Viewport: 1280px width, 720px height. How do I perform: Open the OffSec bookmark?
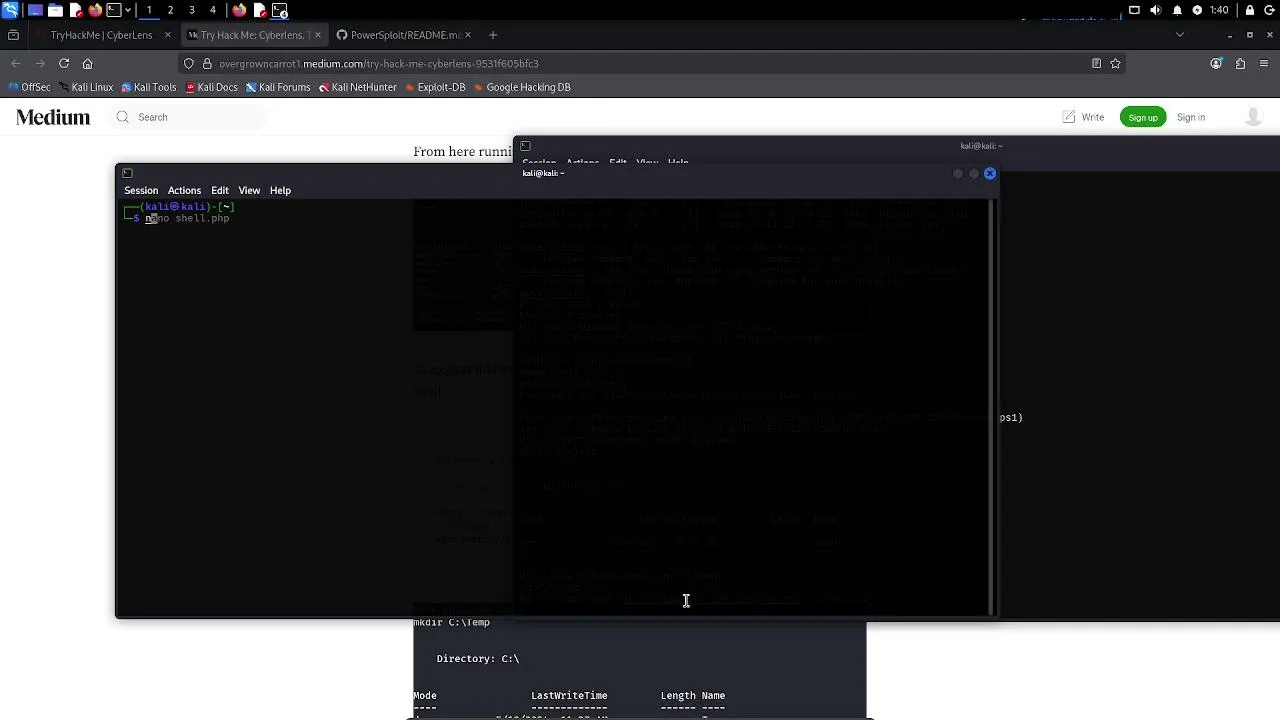(29, 87)
